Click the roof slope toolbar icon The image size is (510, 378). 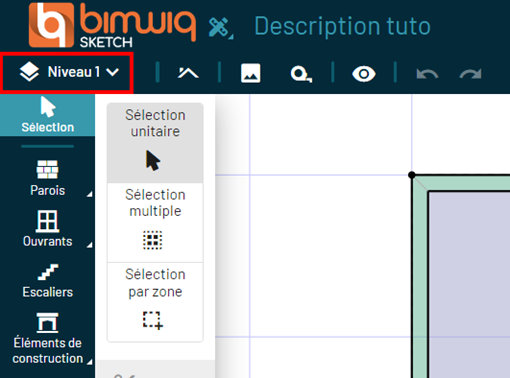tap(188, 72)
